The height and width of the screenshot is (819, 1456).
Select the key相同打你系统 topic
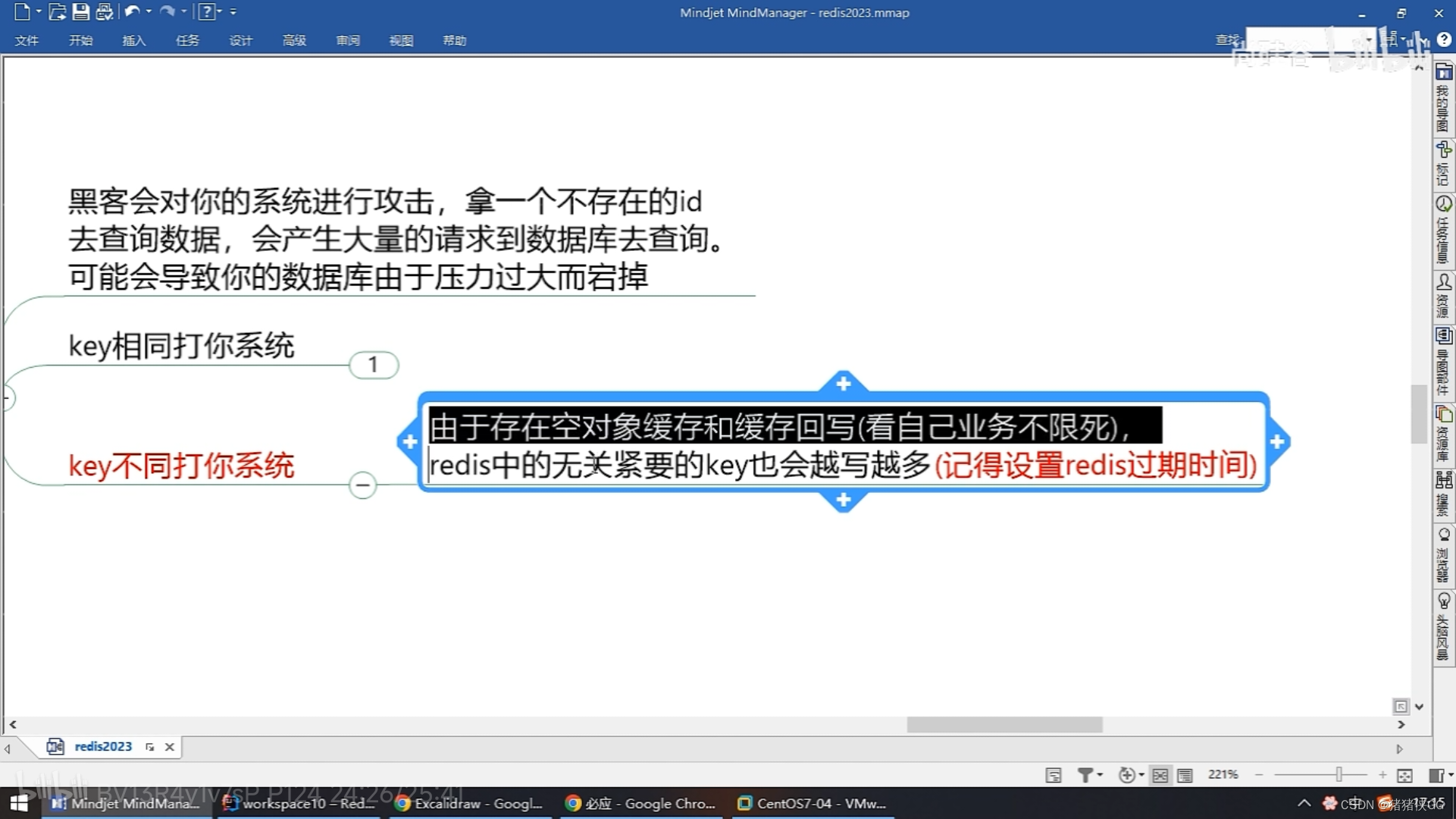click(181, 346)
